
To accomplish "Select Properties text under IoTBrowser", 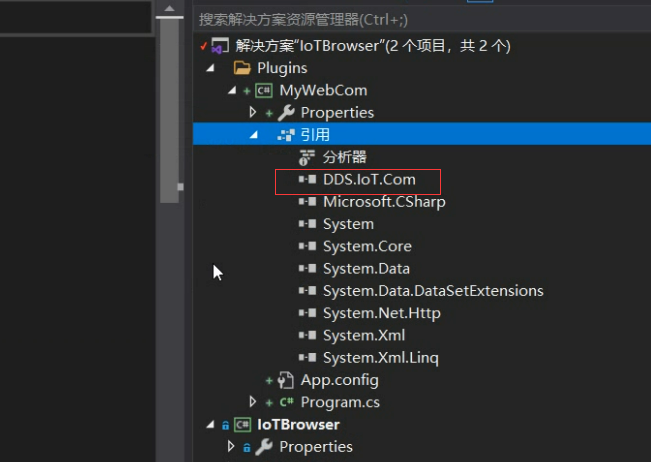I will (x=316, y=447).
